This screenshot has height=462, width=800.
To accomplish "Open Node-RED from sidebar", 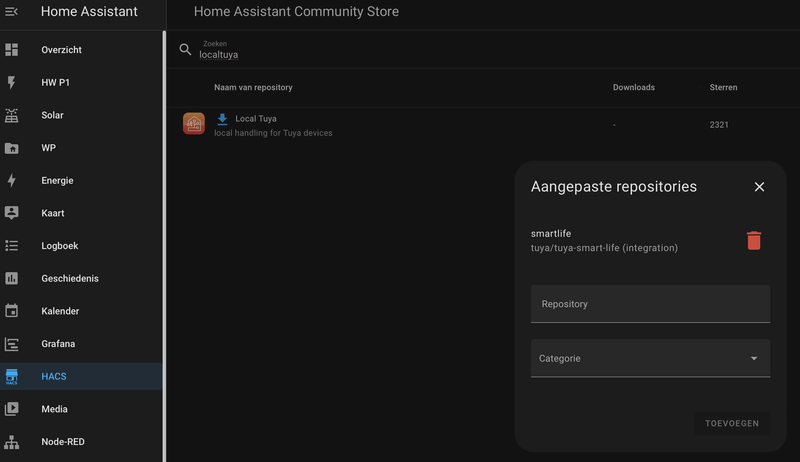I will point(63,442).
